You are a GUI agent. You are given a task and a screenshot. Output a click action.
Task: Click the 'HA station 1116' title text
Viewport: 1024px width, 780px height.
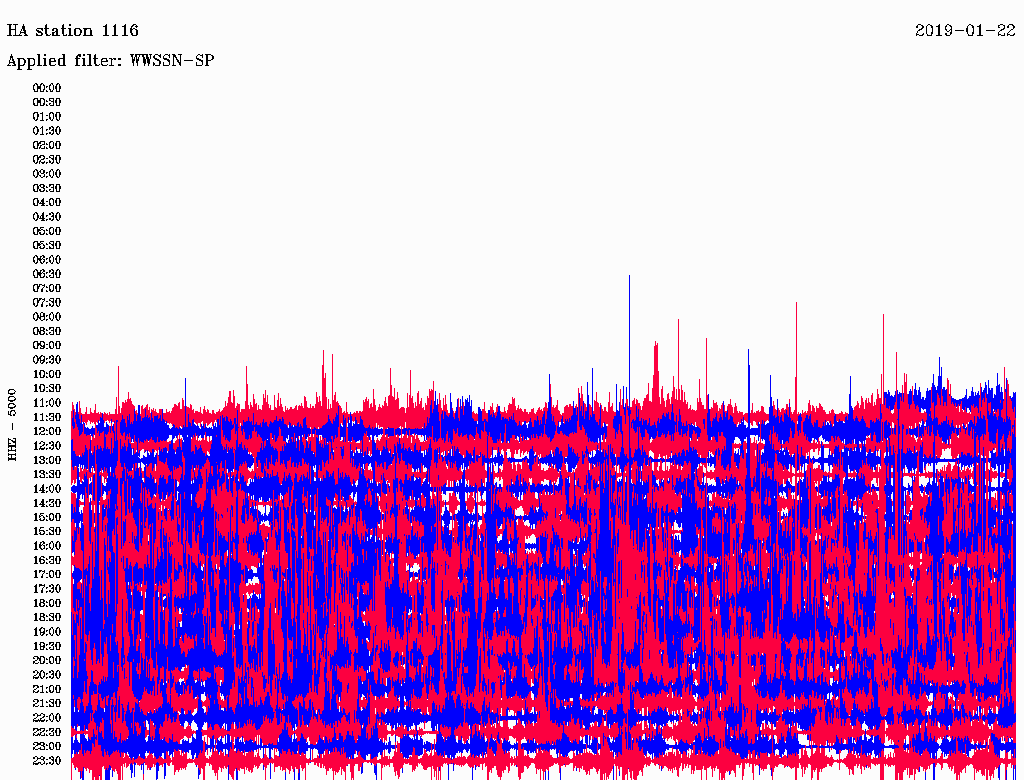point(72,31)
